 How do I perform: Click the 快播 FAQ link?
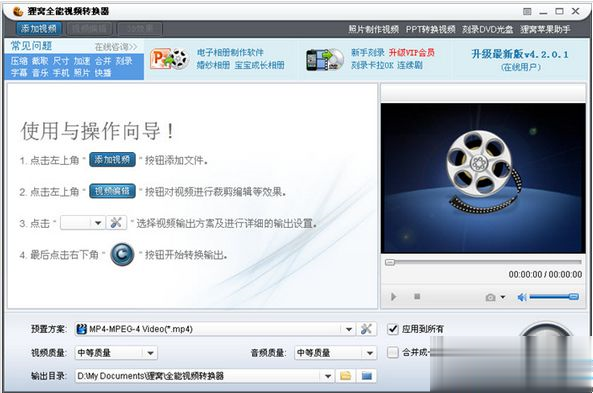click(103, 73)
